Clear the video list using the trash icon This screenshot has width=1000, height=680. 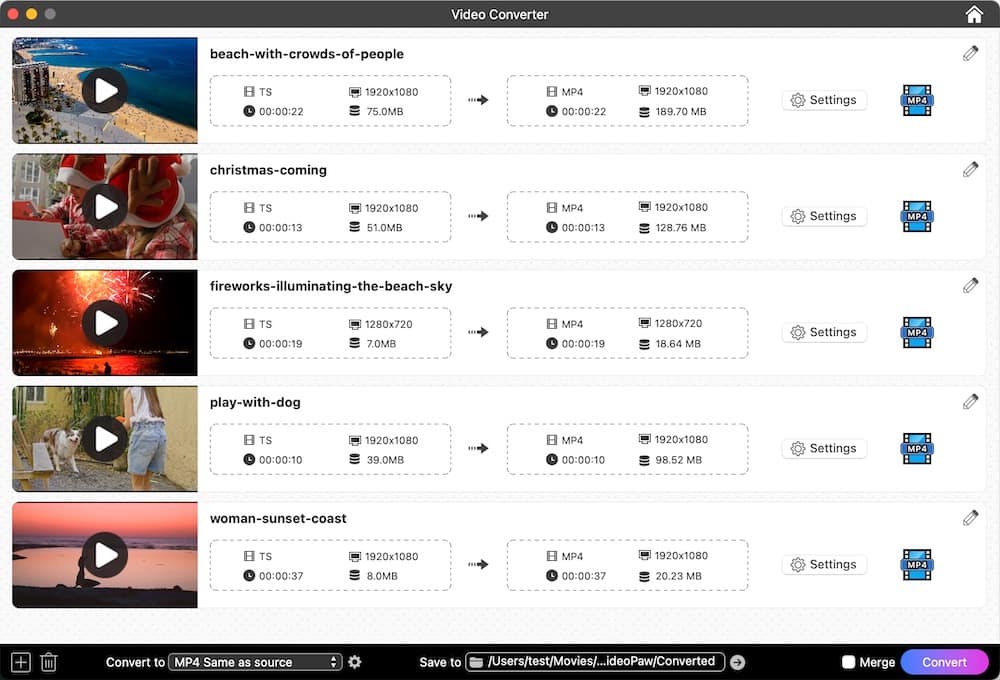[48, 661]
